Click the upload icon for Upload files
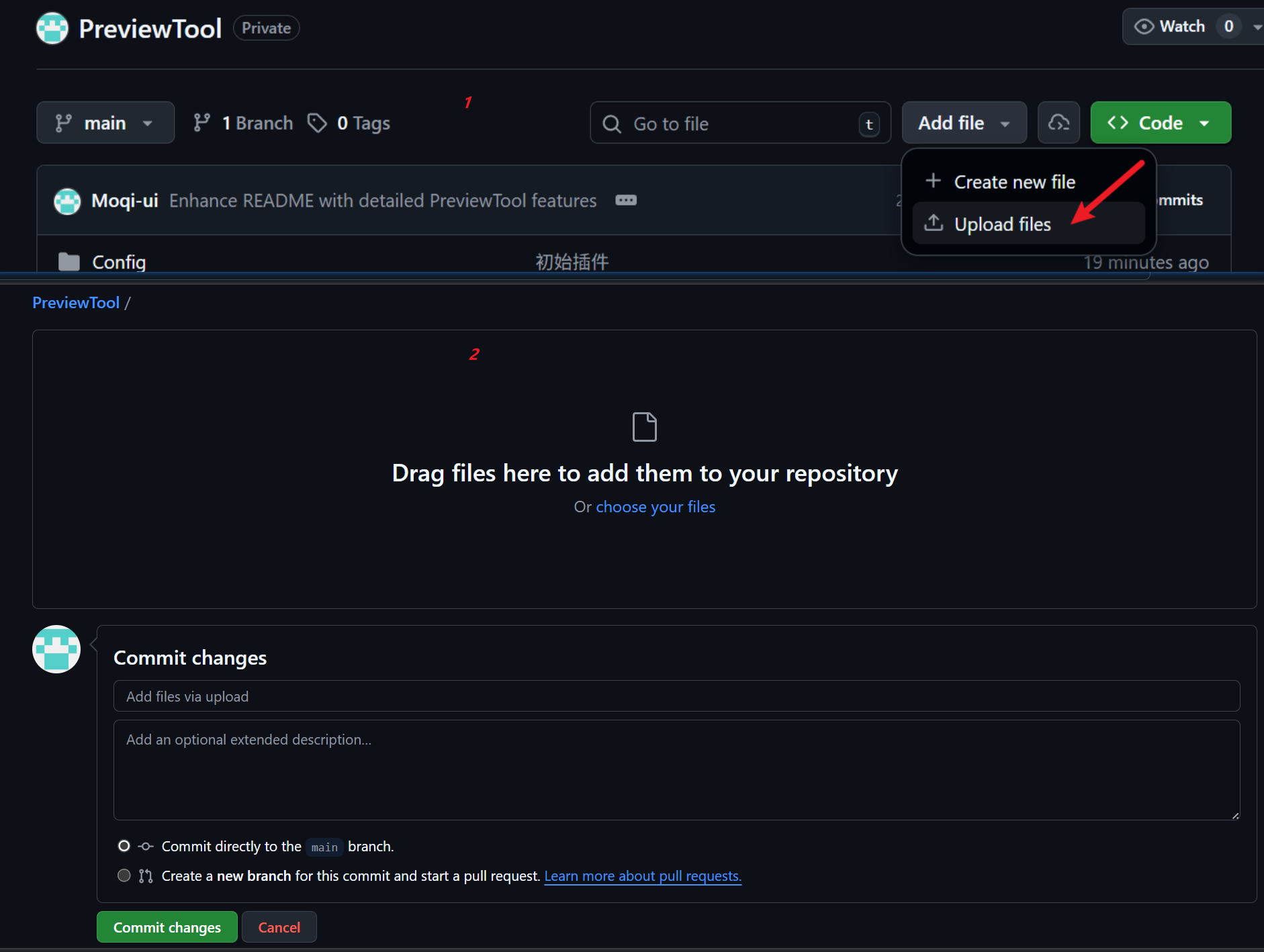This screenshot has width=1264, height=952. point(934,223)
